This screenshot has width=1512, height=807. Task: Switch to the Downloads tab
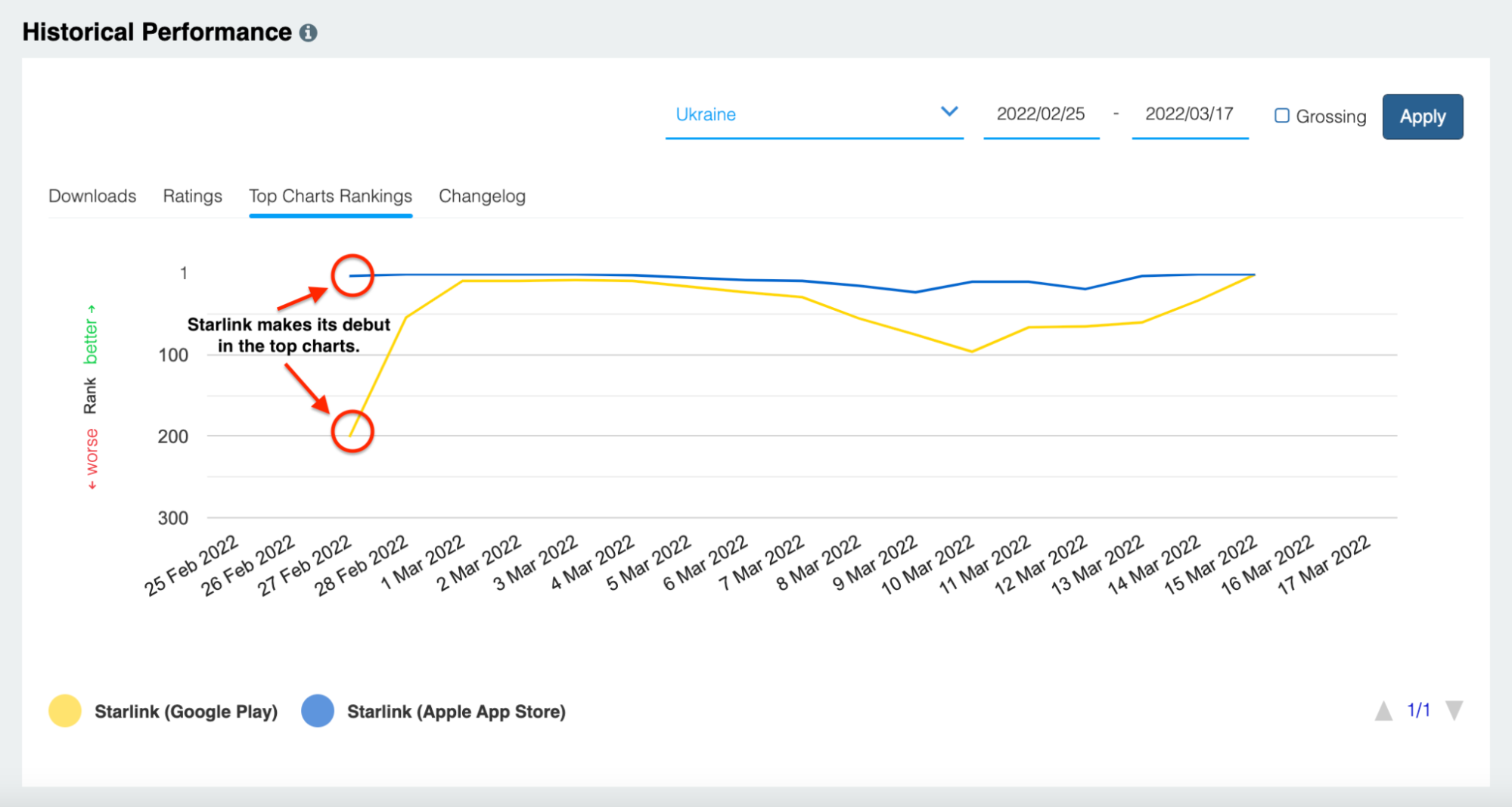(92, 196)
